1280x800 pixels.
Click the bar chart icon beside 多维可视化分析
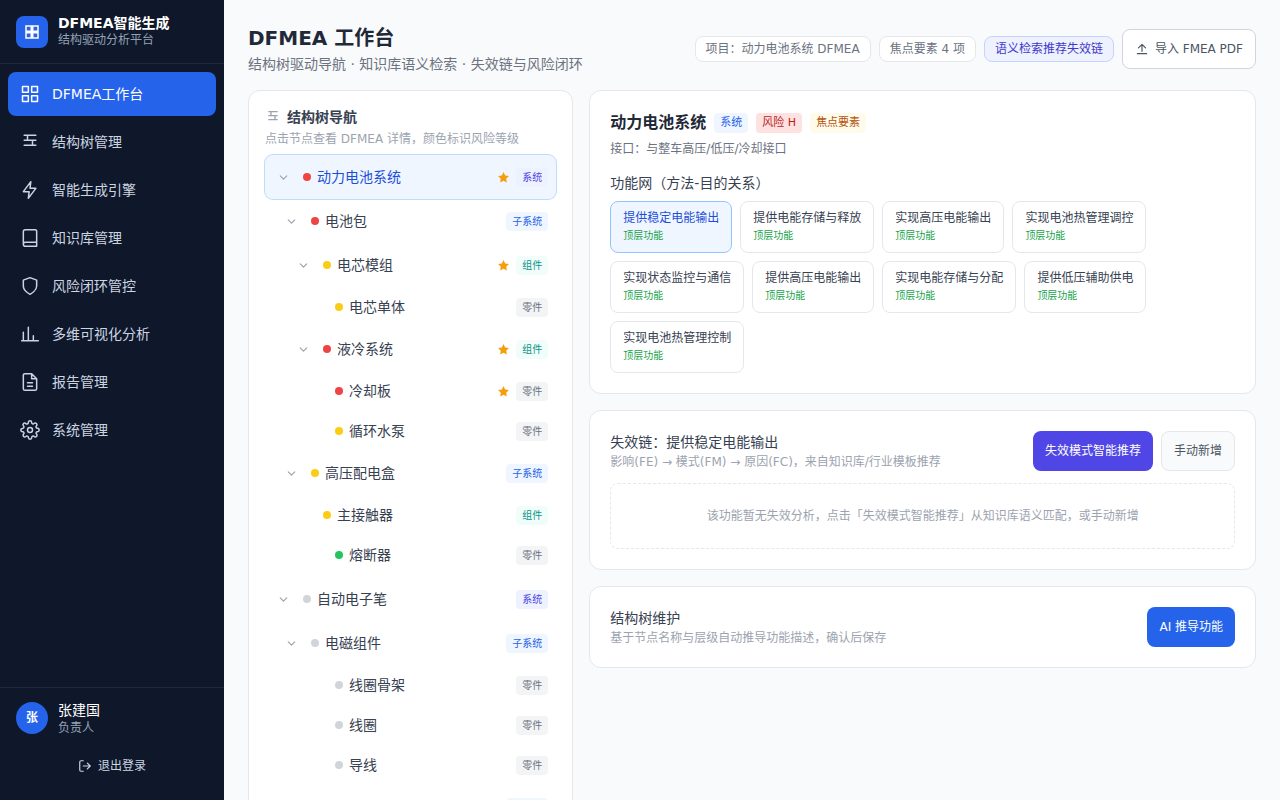(x=30, y=334)
